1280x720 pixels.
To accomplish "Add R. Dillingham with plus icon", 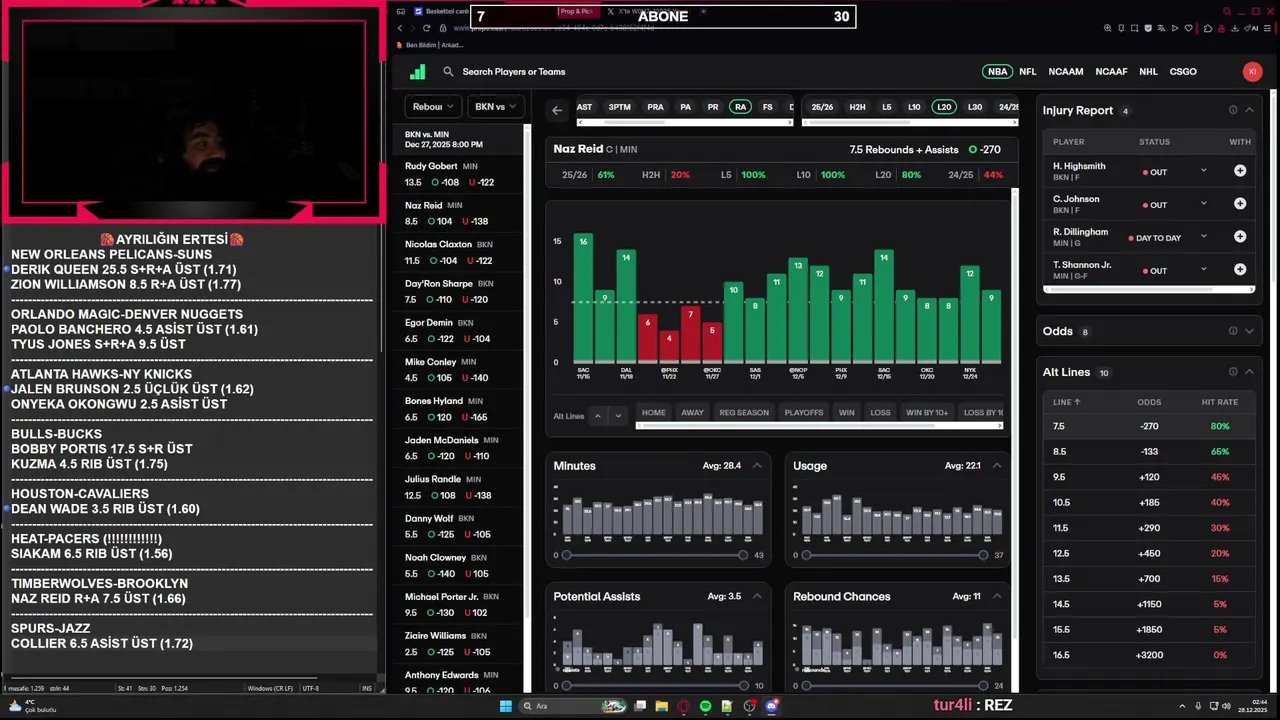I will [1240, 237].
